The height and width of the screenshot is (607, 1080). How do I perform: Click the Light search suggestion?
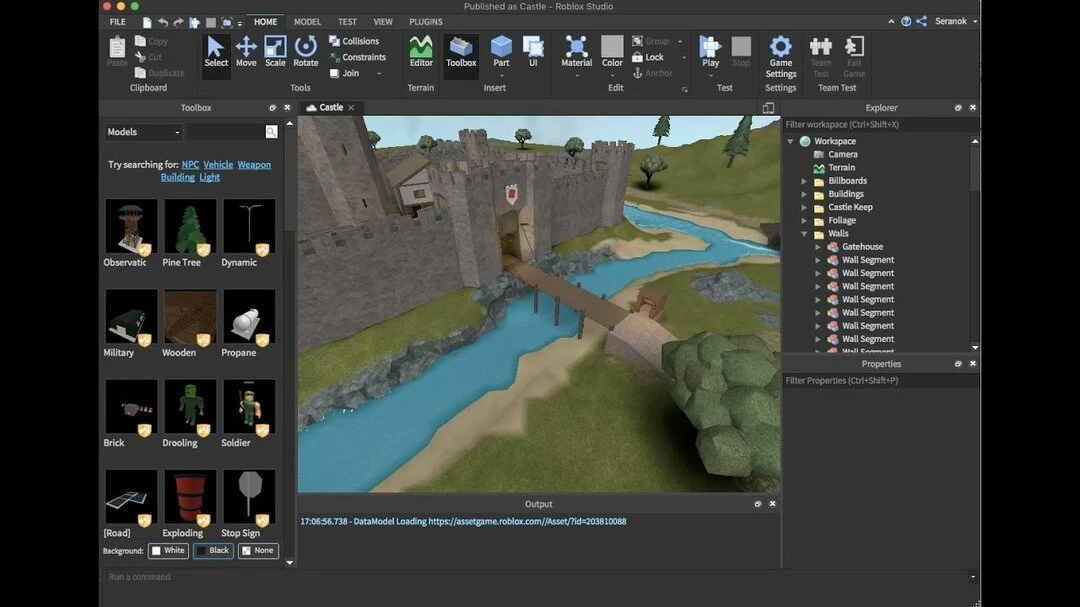tap(209, 177)
